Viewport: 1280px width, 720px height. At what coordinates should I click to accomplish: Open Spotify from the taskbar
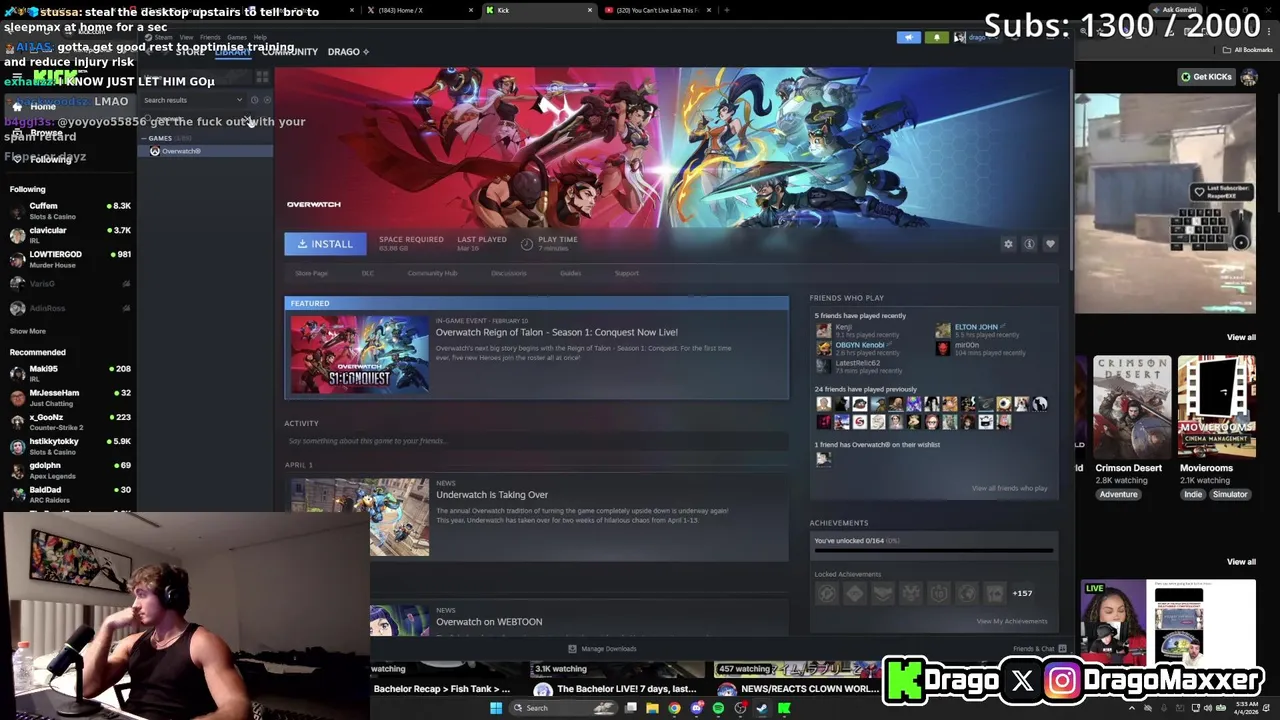point(718,708)
